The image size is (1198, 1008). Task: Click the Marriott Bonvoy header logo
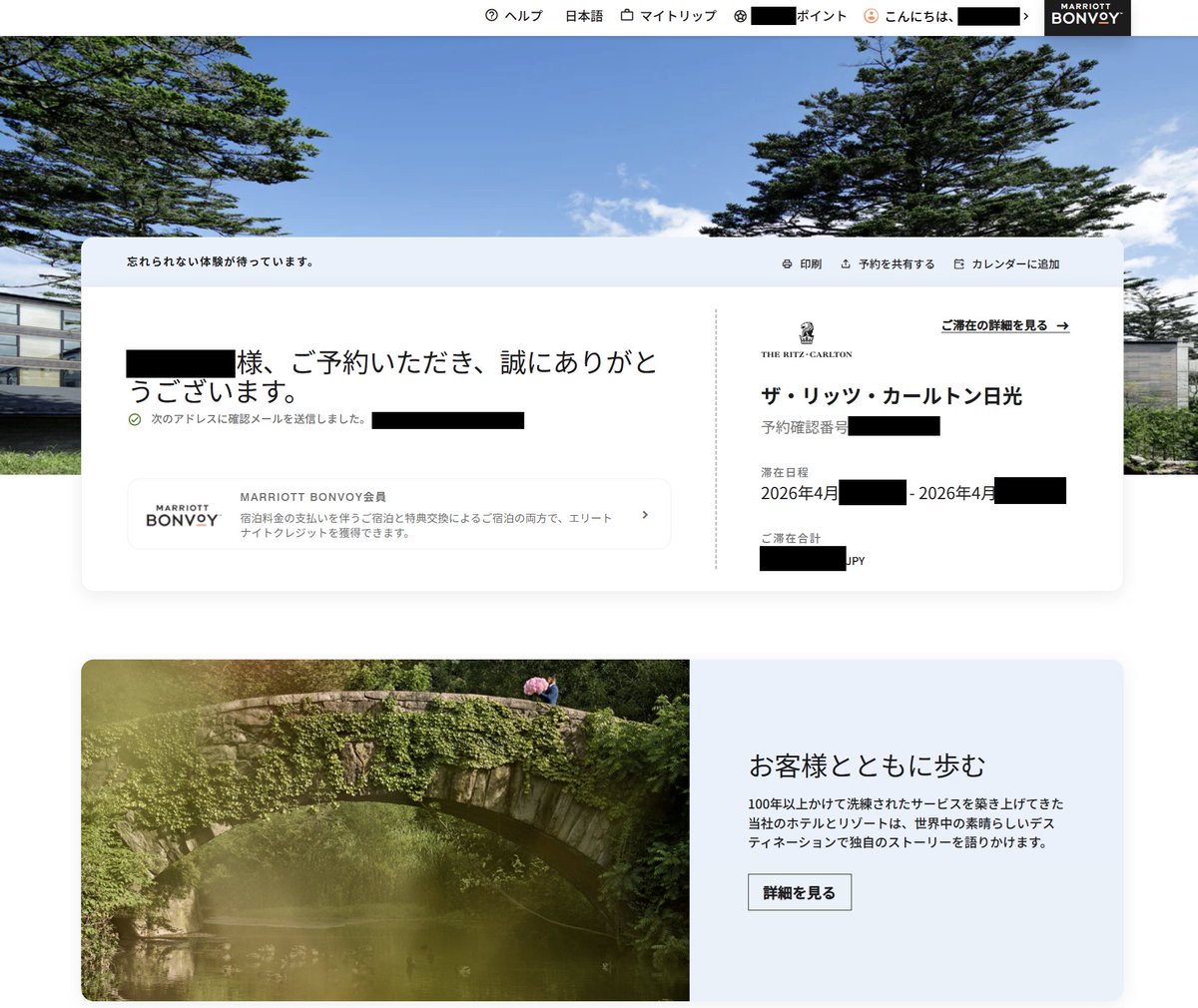point(1087,17)
